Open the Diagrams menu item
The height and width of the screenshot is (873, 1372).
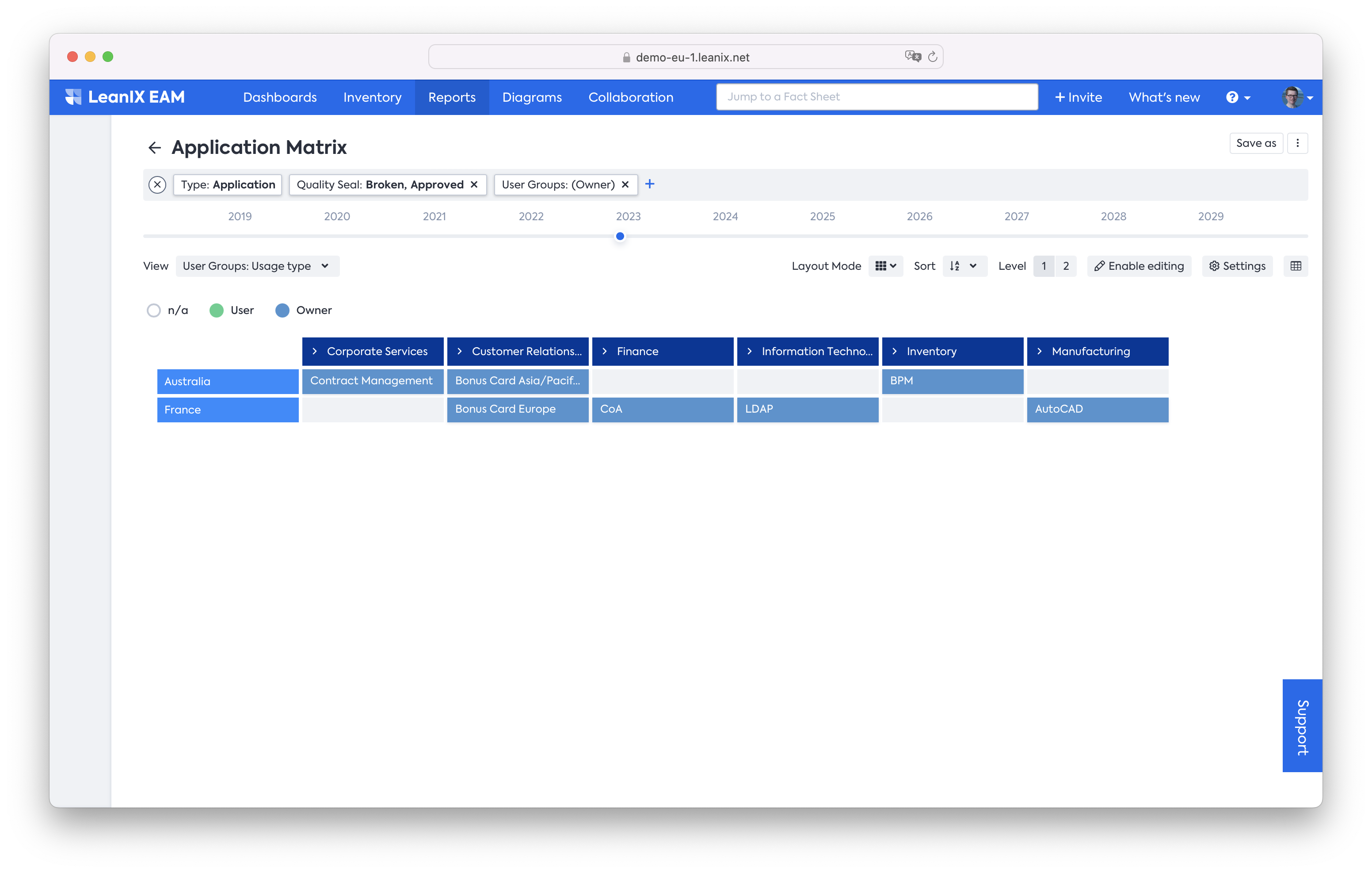coord(532,97)
